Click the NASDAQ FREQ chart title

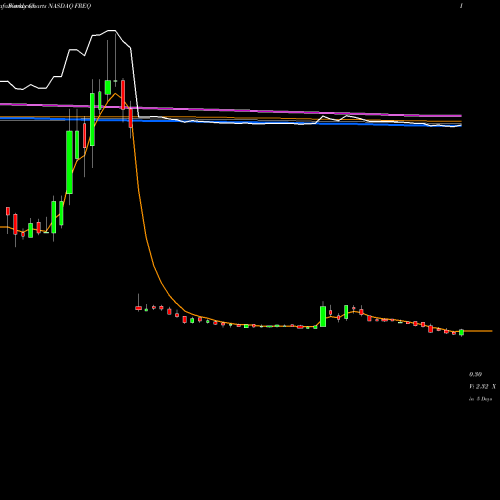[70, 6]
